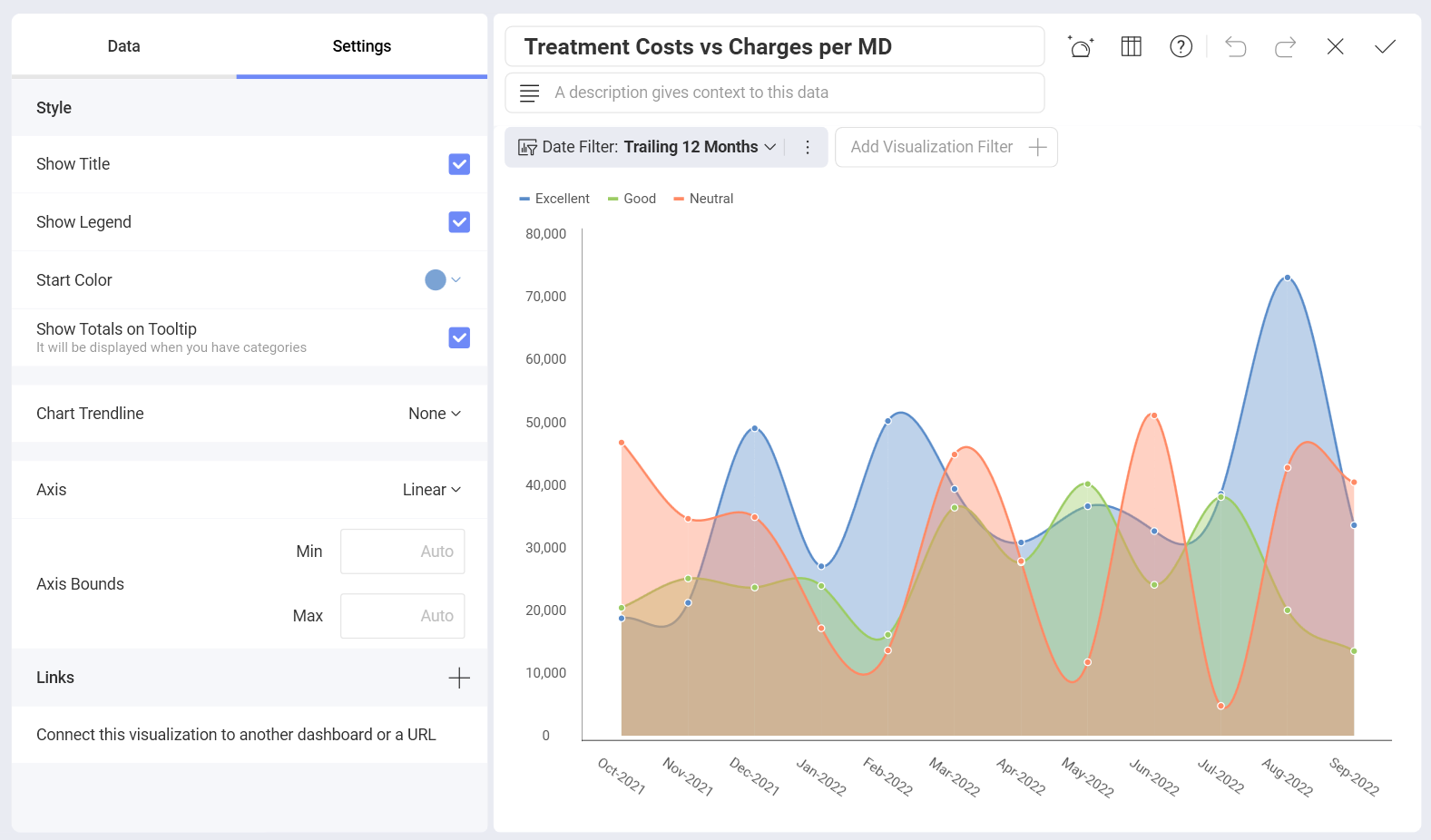Screen dimensions: 1431x840
Task: Add a link with plus icon
Action: click(x=459, y=678)
